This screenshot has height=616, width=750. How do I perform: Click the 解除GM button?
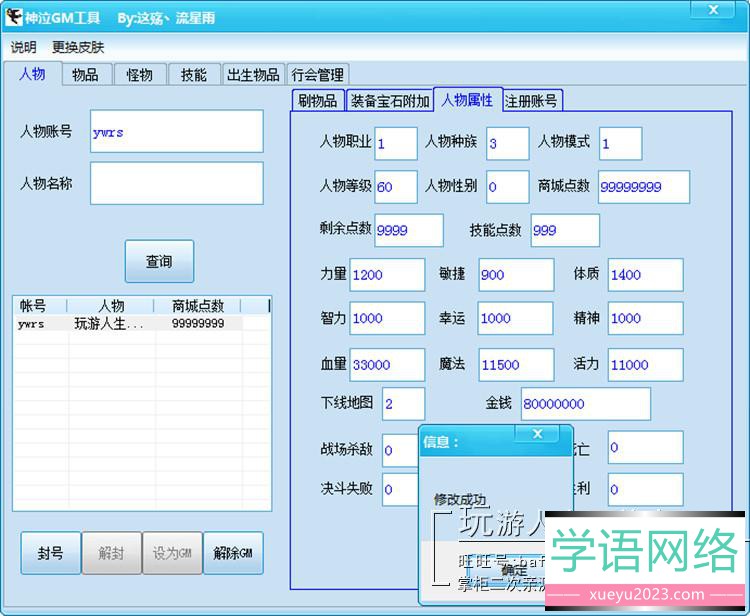coord(233,553)
